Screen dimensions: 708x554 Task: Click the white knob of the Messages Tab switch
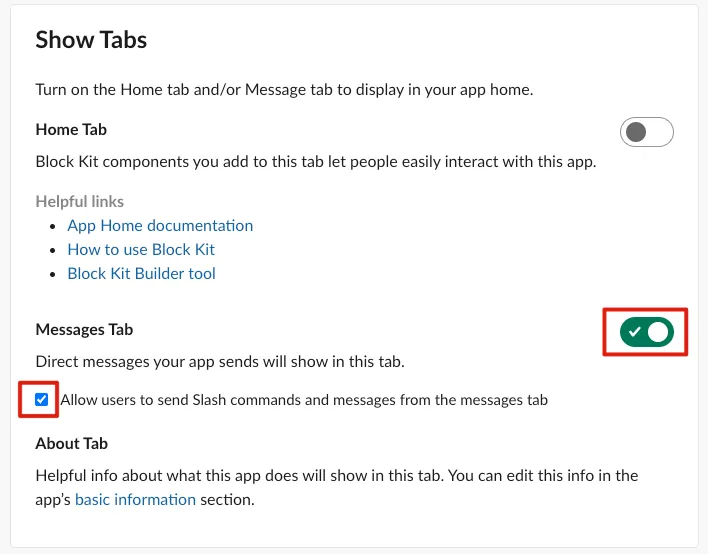[658, 331]
